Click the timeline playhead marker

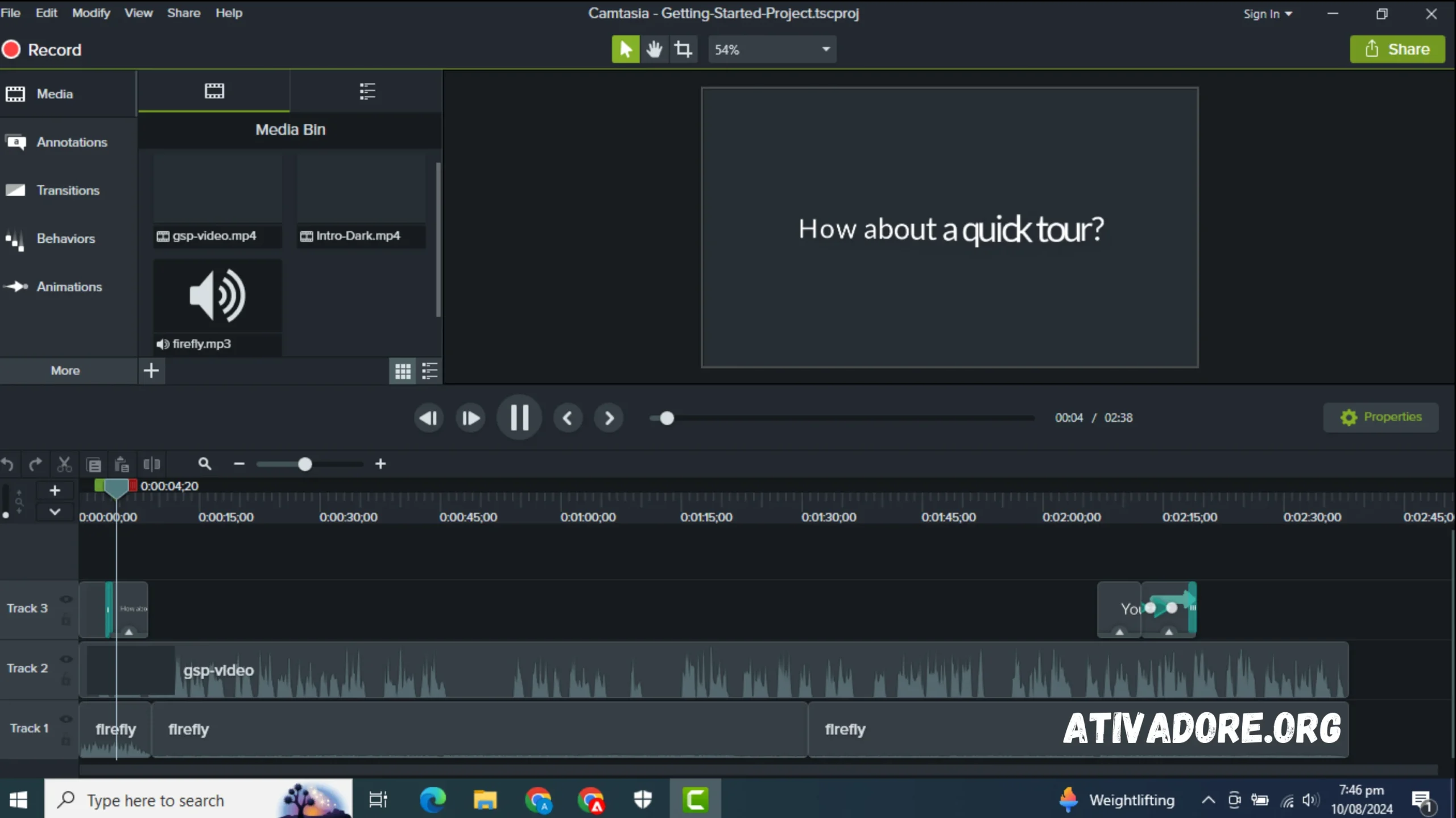tap(116, 488)
